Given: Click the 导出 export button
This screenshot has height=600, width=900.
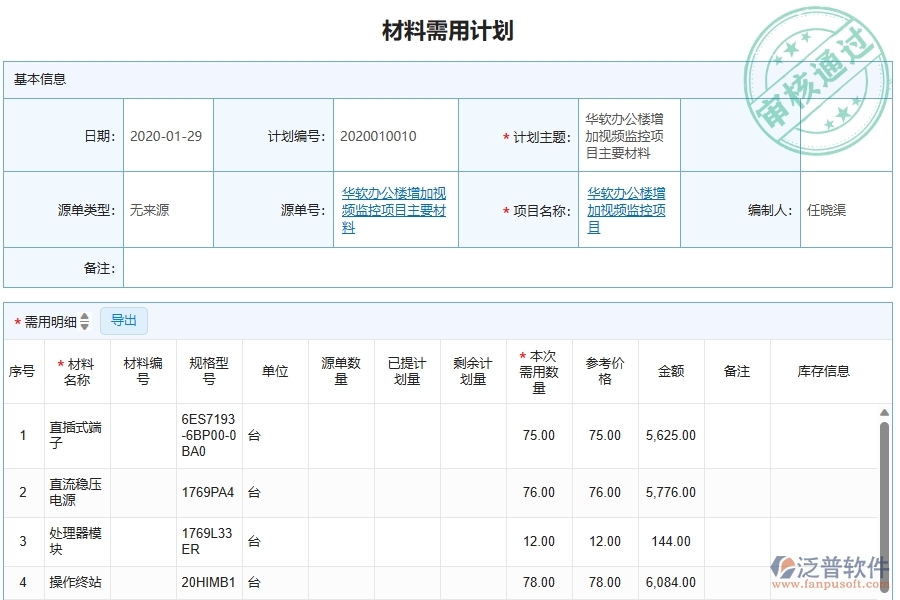Looking at the screenshot, I should pos(125,320).
